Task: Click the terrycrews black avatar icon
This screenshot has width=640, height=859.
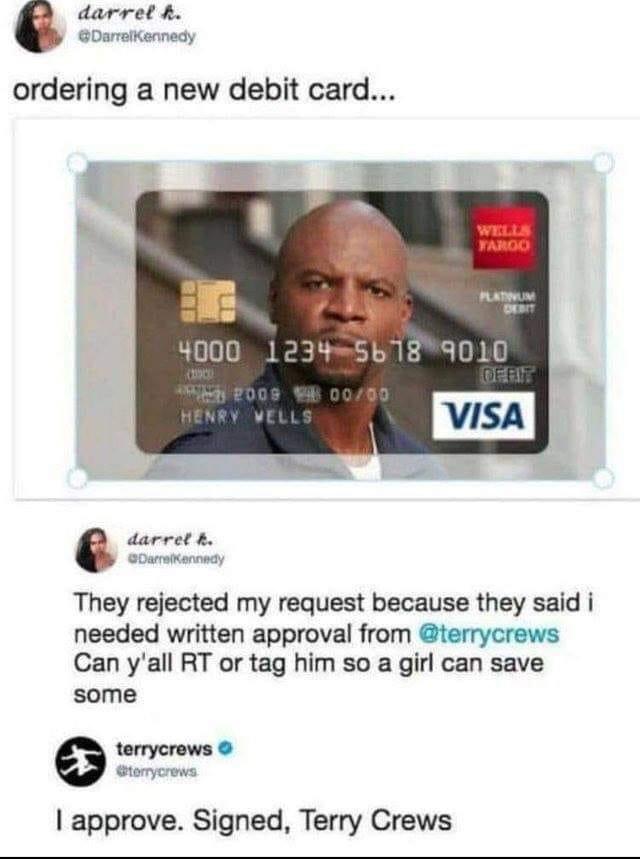Action: point(80,761)
